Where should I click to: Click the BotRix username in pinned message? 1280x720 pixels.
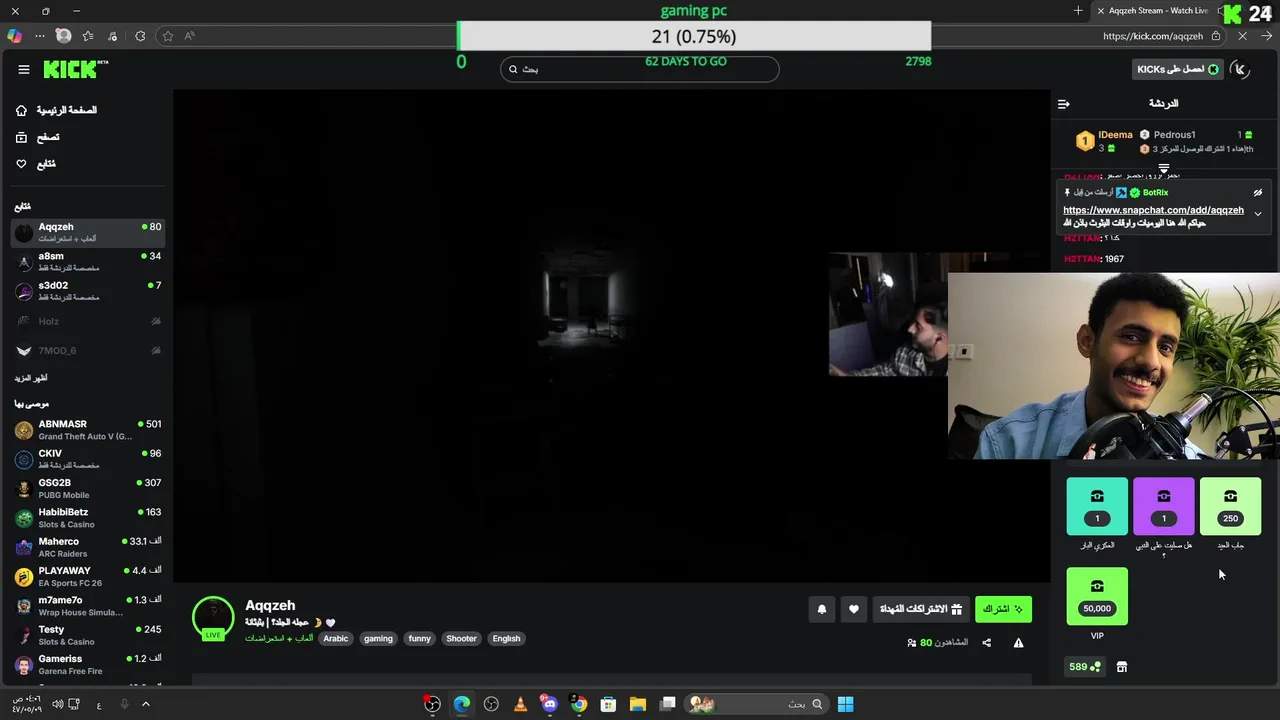point(1155,192)
